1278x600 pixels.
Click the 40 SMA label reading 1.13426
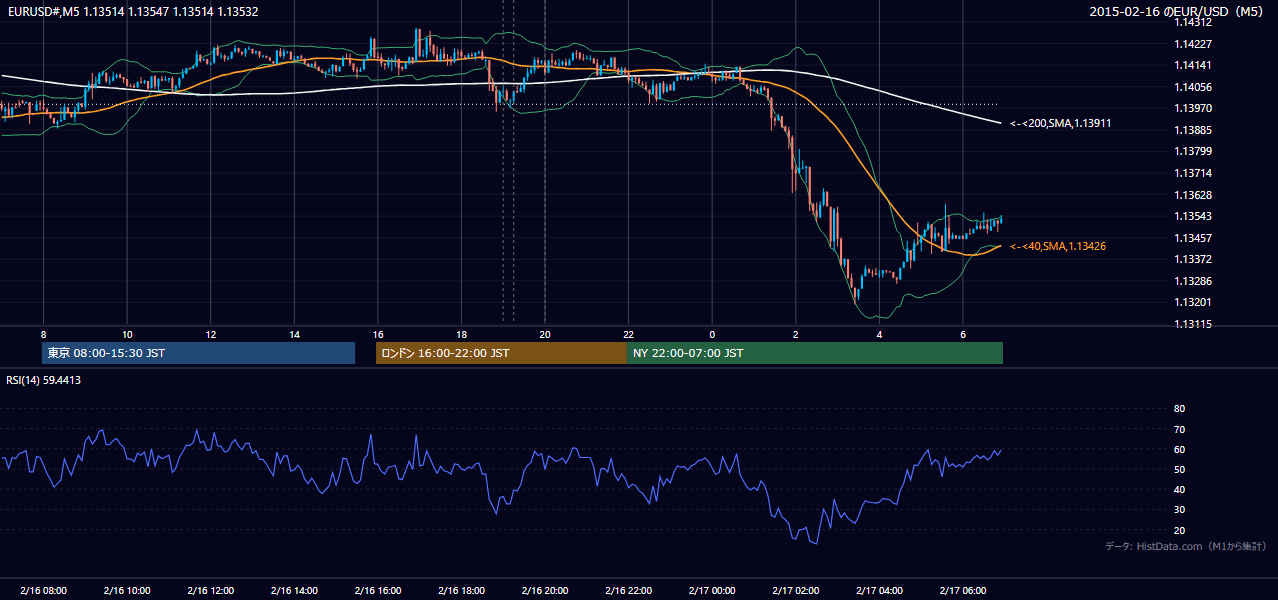click(1057, 246)
